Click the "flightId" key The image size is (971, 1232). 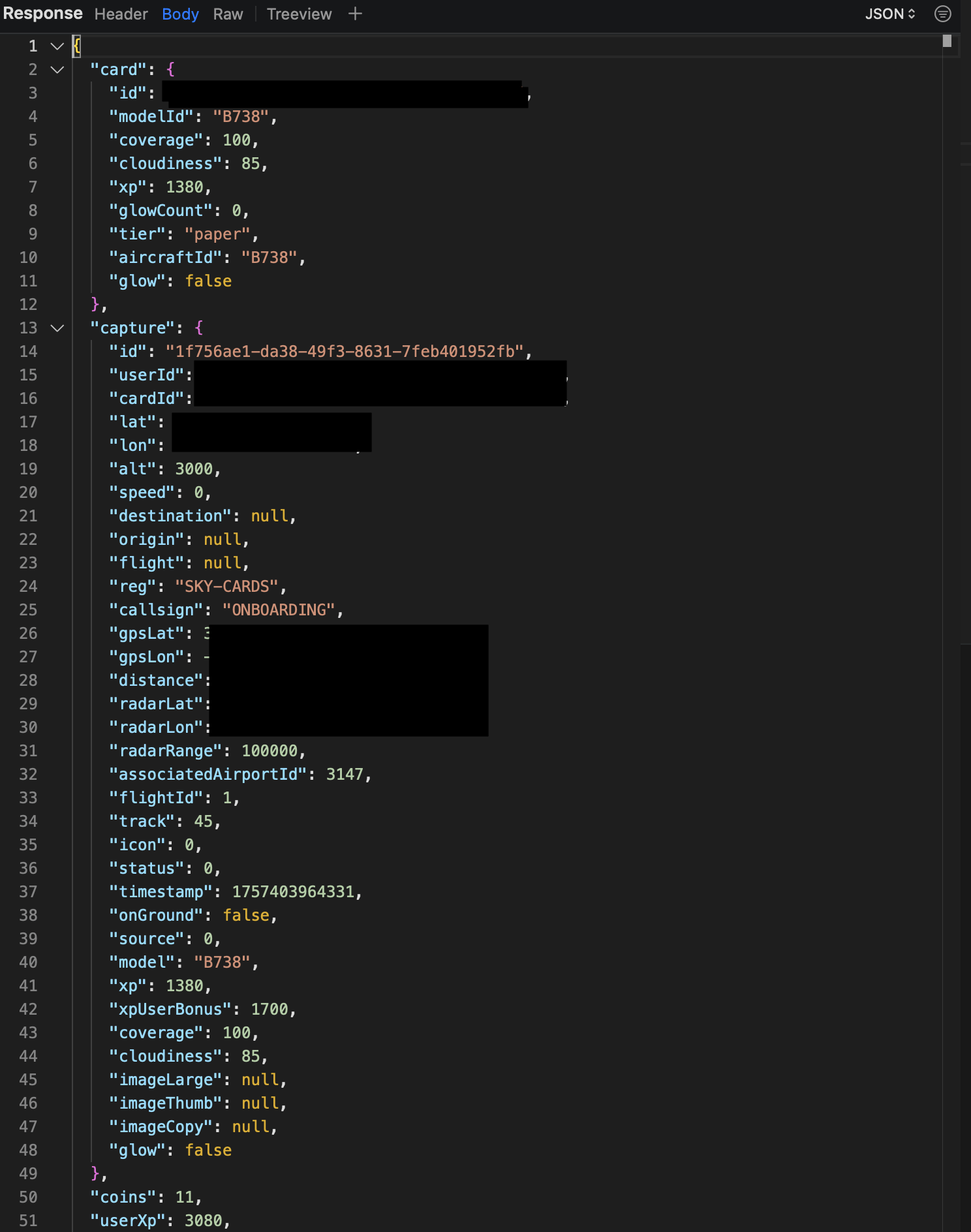[156, 798]
